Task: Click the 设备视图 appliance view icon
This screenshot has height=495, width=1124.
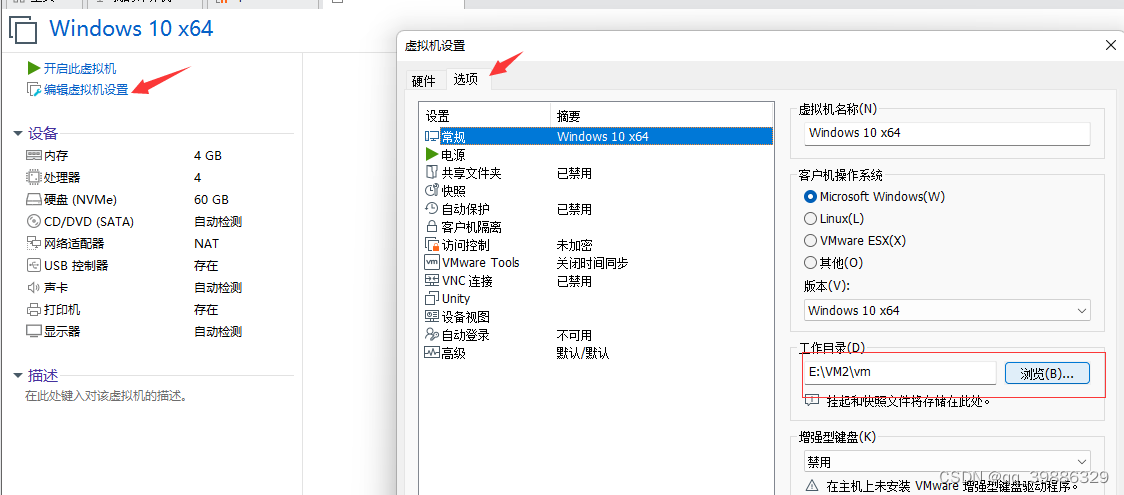Action: pos(432,317)
